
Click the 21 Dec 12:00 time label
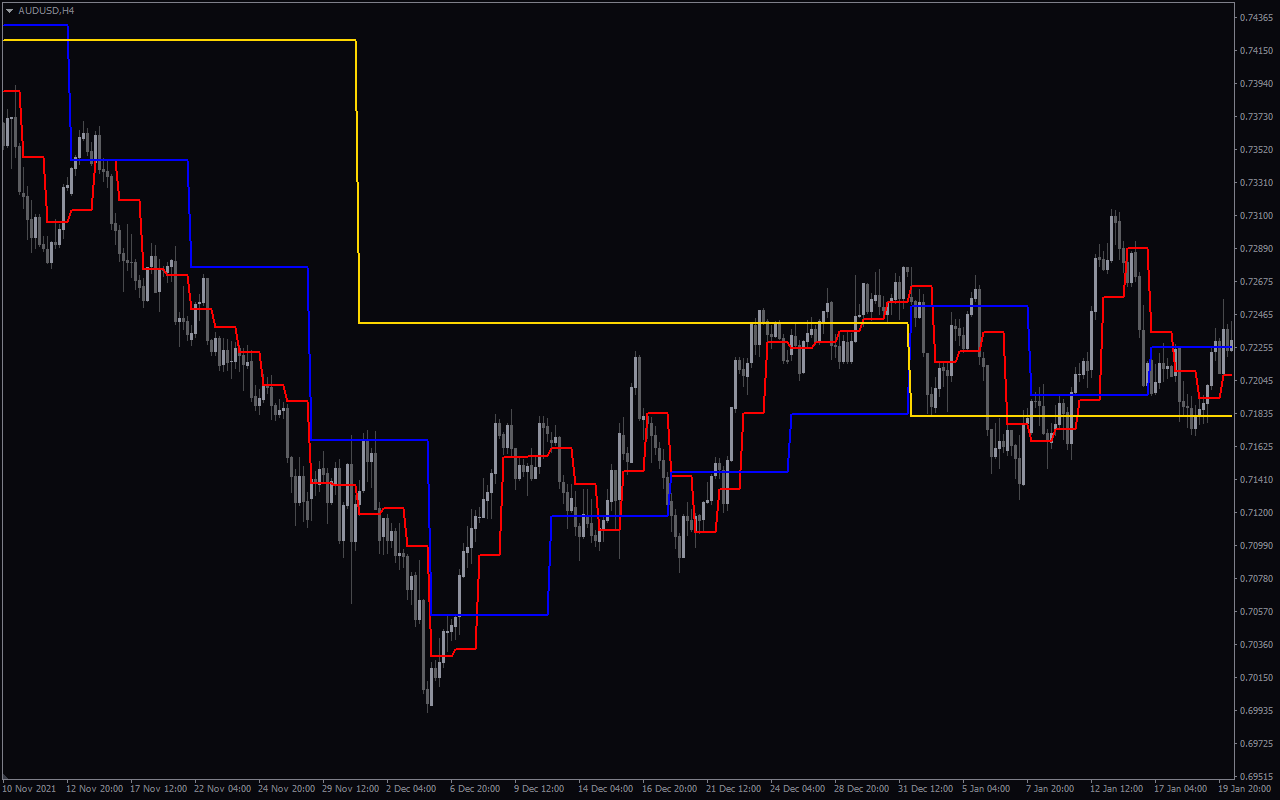tap(734, 789)
